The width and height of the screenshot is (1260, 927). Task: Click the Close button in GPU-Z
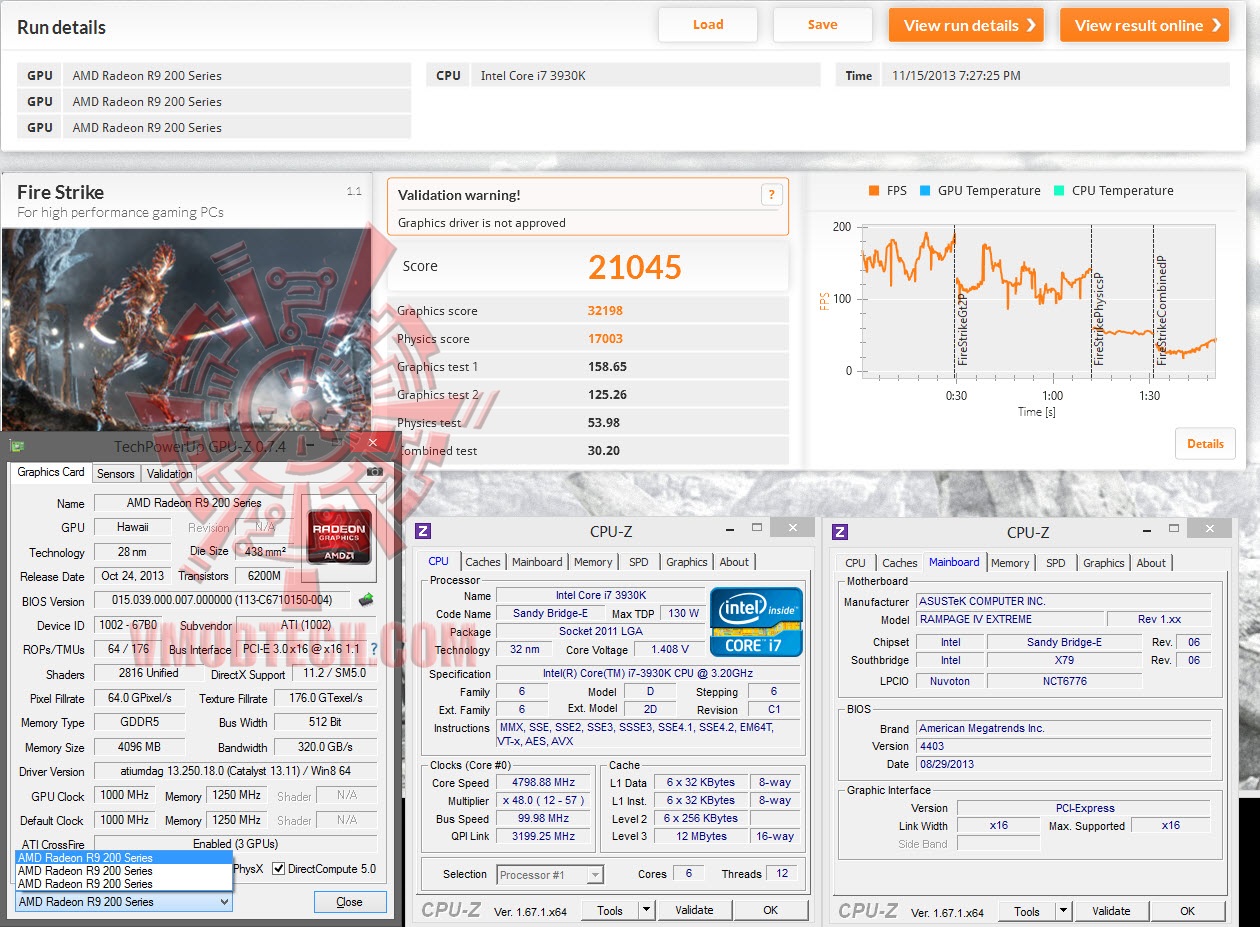[x=350, y=901]
